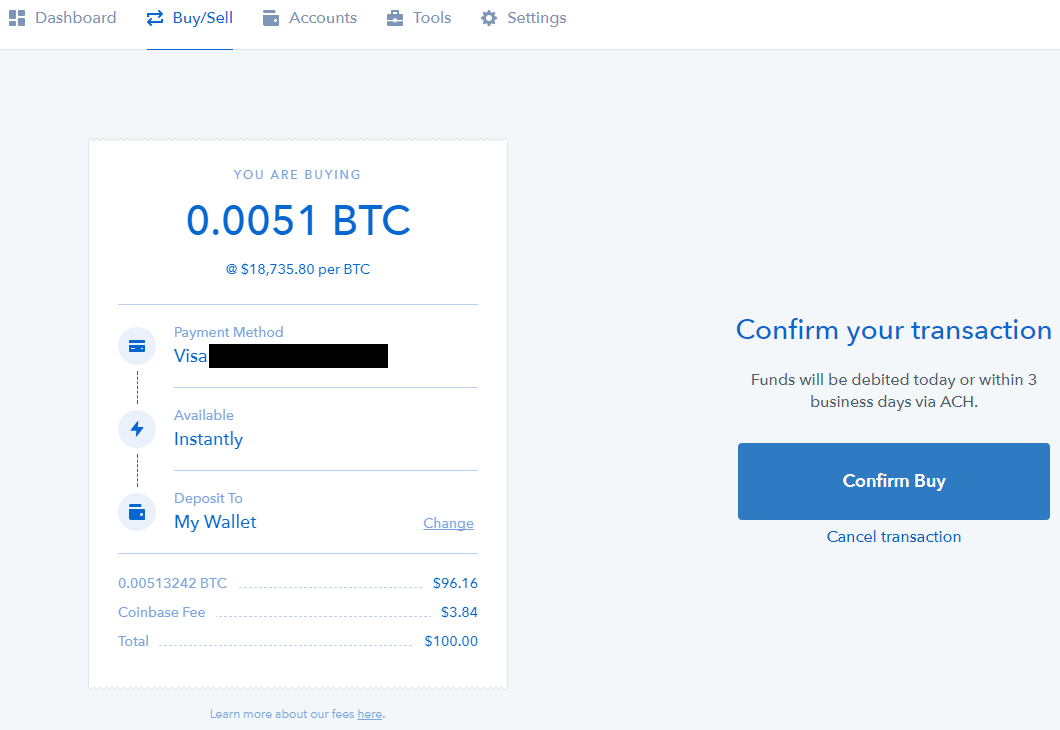Open the fees info 'here' link

(x=369, y=713)
